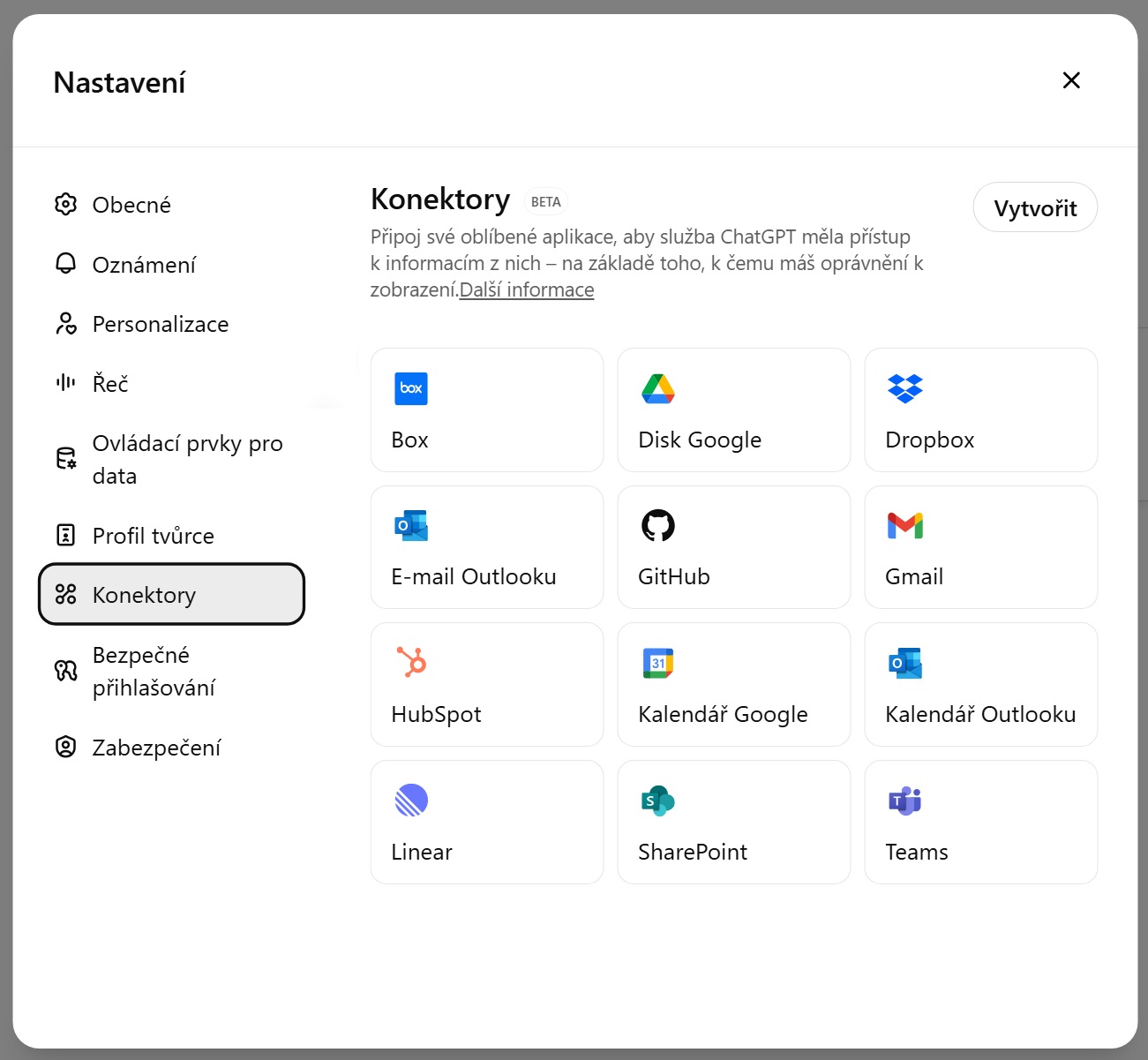This screenshot has width=1148, height=1060.
Task: Select the Linear connector name
Action: pyautogui.click(x=422, y=852)
